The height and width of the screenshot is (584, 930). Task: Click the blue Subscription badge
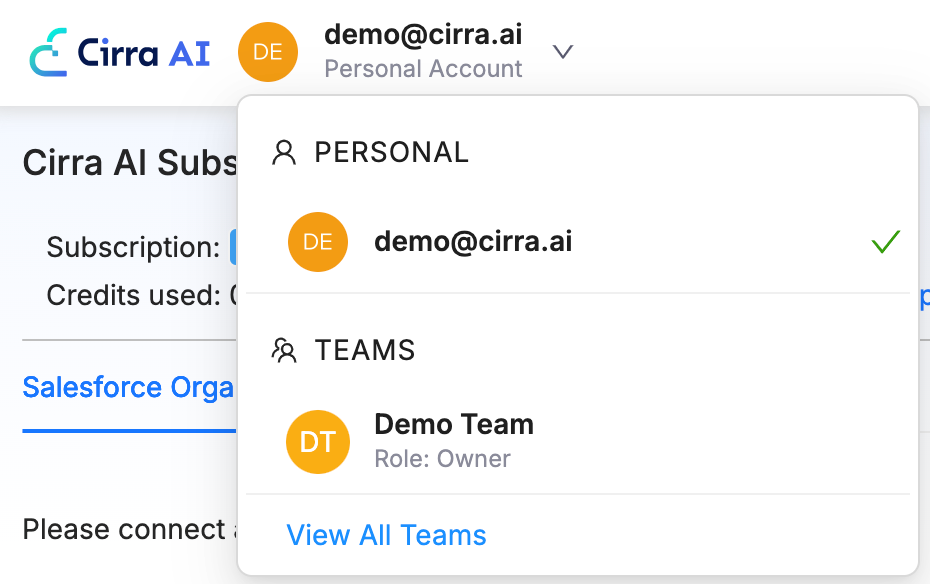233,247
